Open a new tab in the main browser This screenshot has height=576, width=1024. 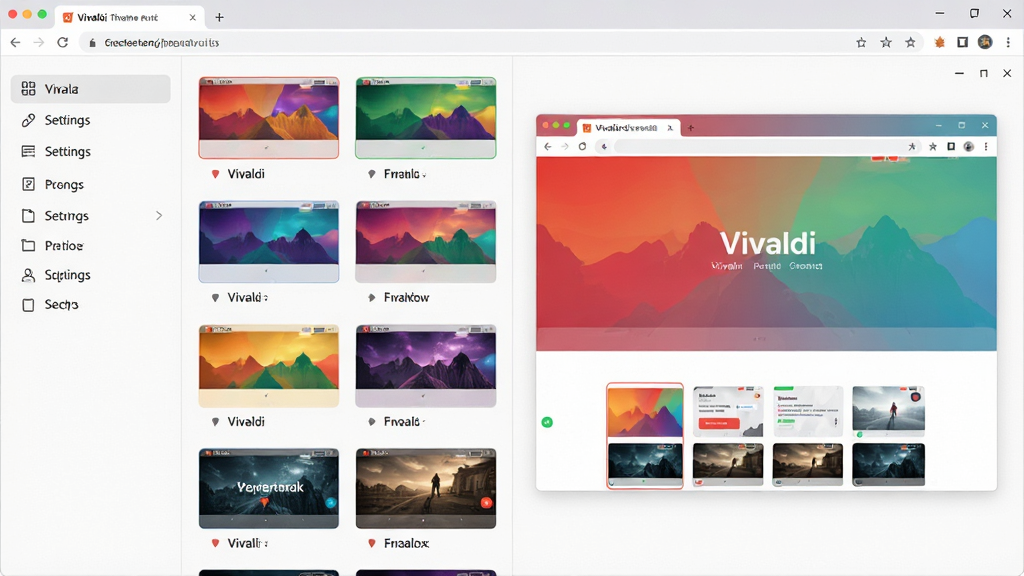click(219, 18)
